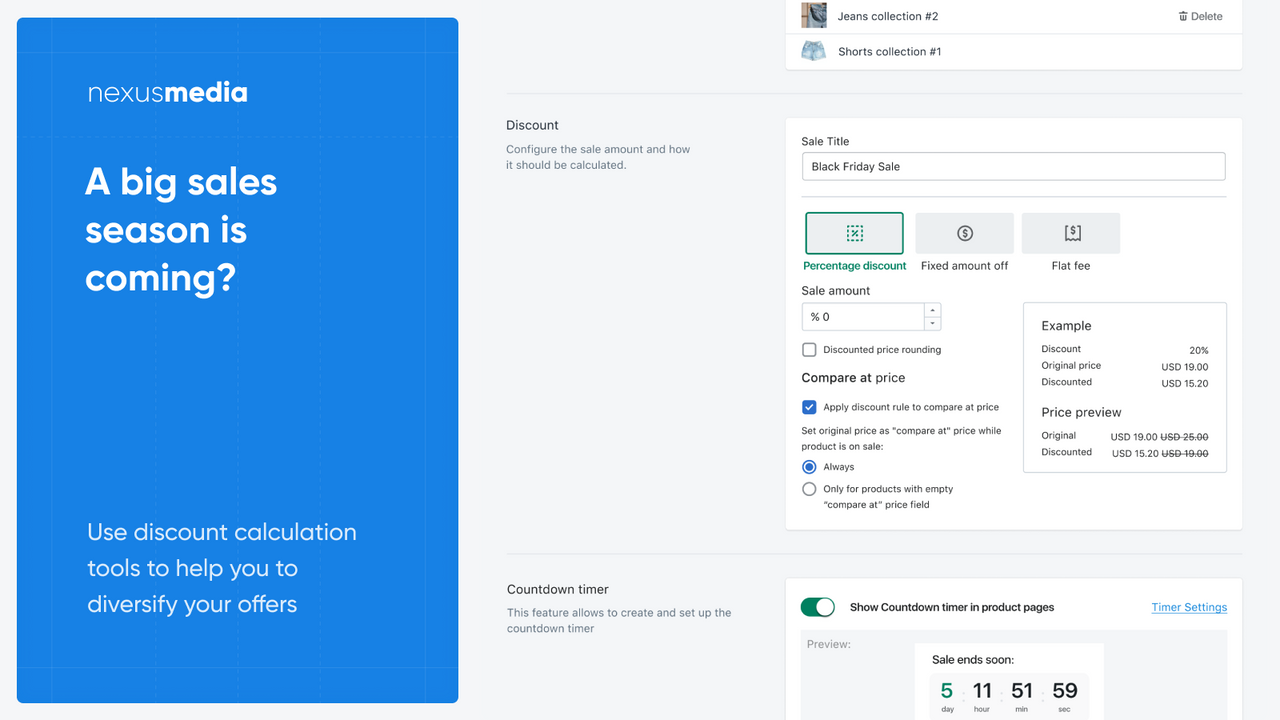Screen dimensions: 1280x720
Task: Click the Shorts collection #1 thumbnail
Action: point(813,51)
